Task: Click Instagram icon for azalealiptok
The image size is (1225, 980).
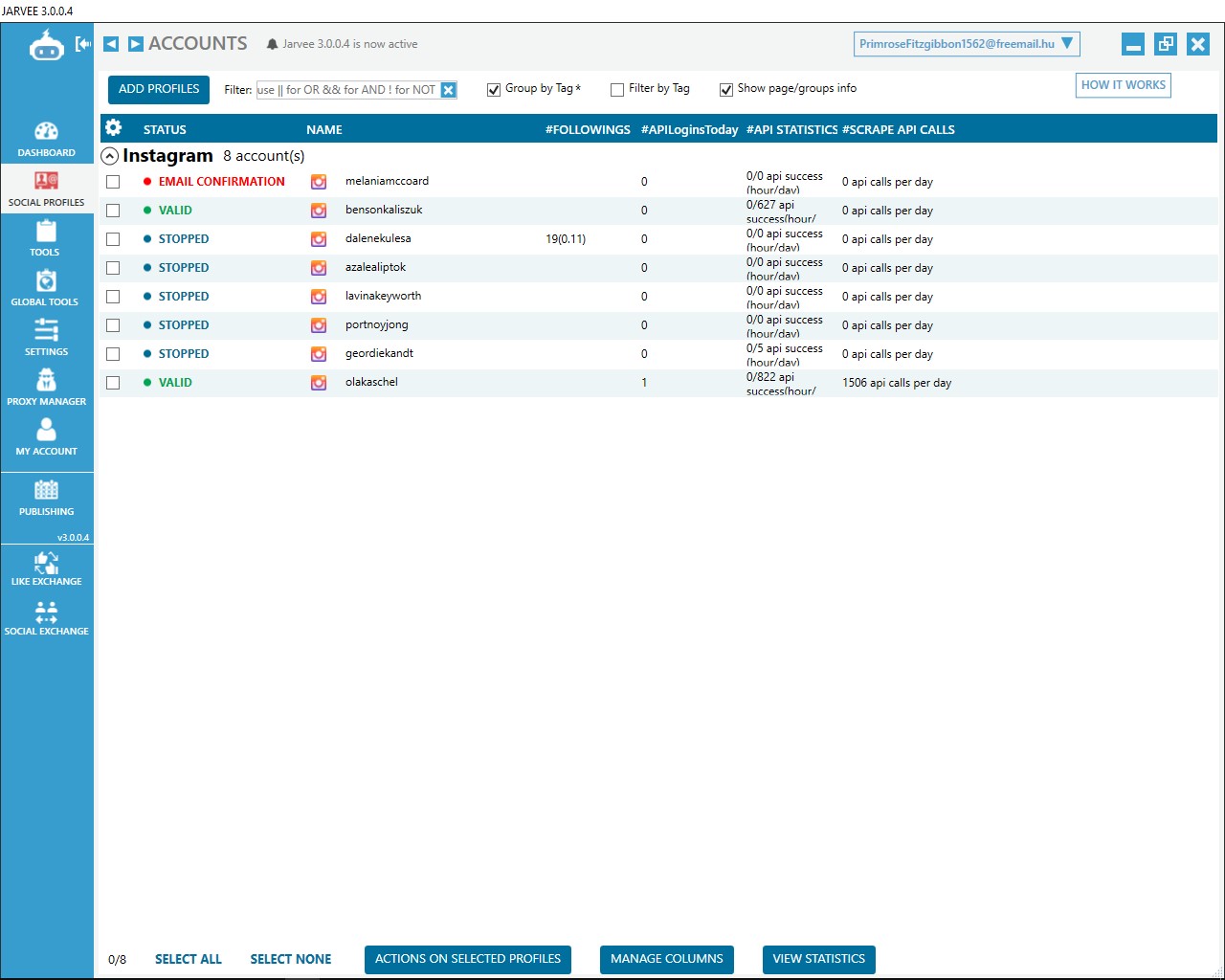Action: coord(319,268)
